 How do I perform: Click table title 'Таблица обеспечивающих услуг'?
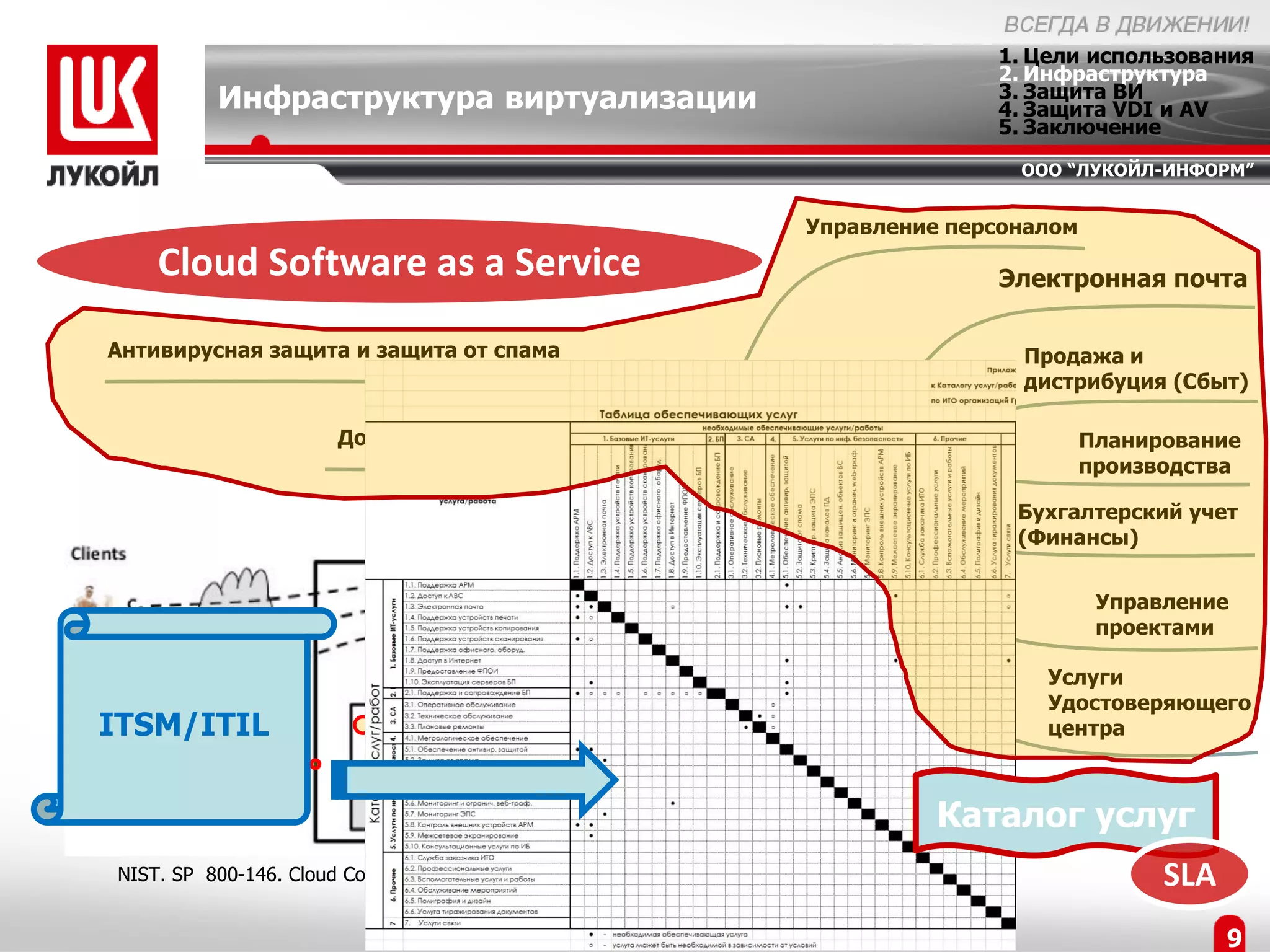point(698,414)
